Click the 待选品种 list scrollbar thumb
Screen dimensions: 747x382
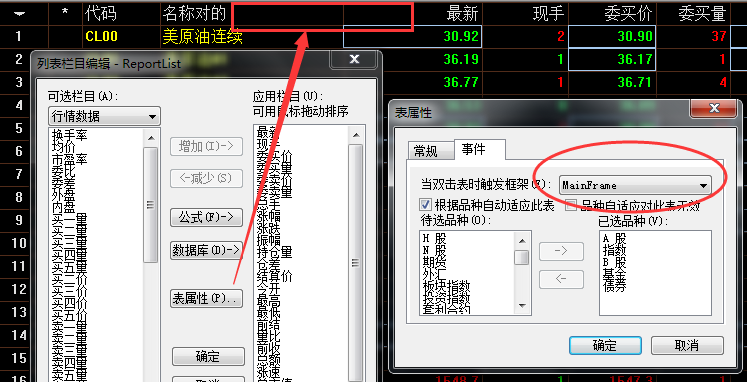[x=523, y=258]
